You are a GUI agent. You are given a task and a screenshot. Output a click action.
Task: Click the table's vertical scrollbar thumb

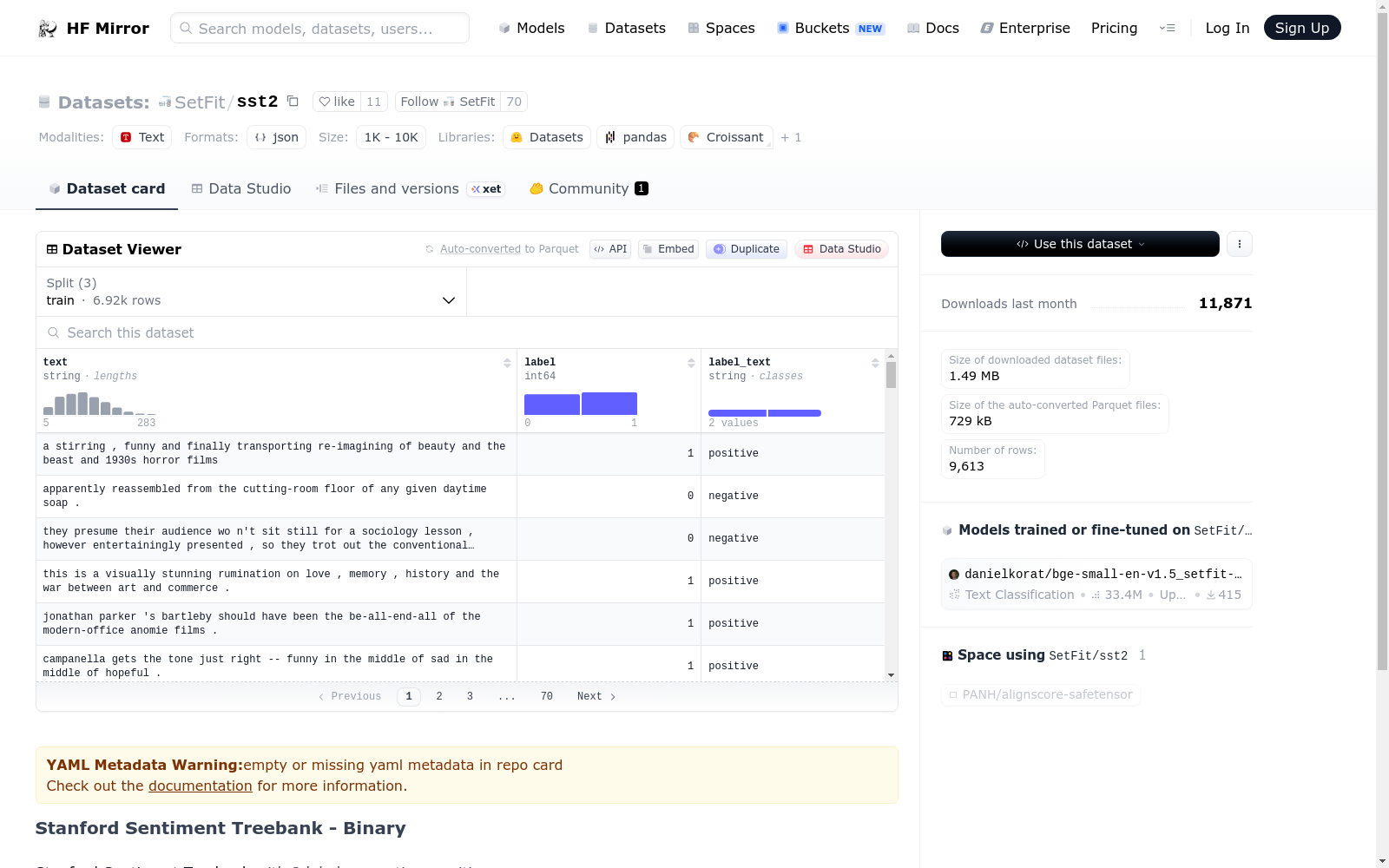[891, 375]
